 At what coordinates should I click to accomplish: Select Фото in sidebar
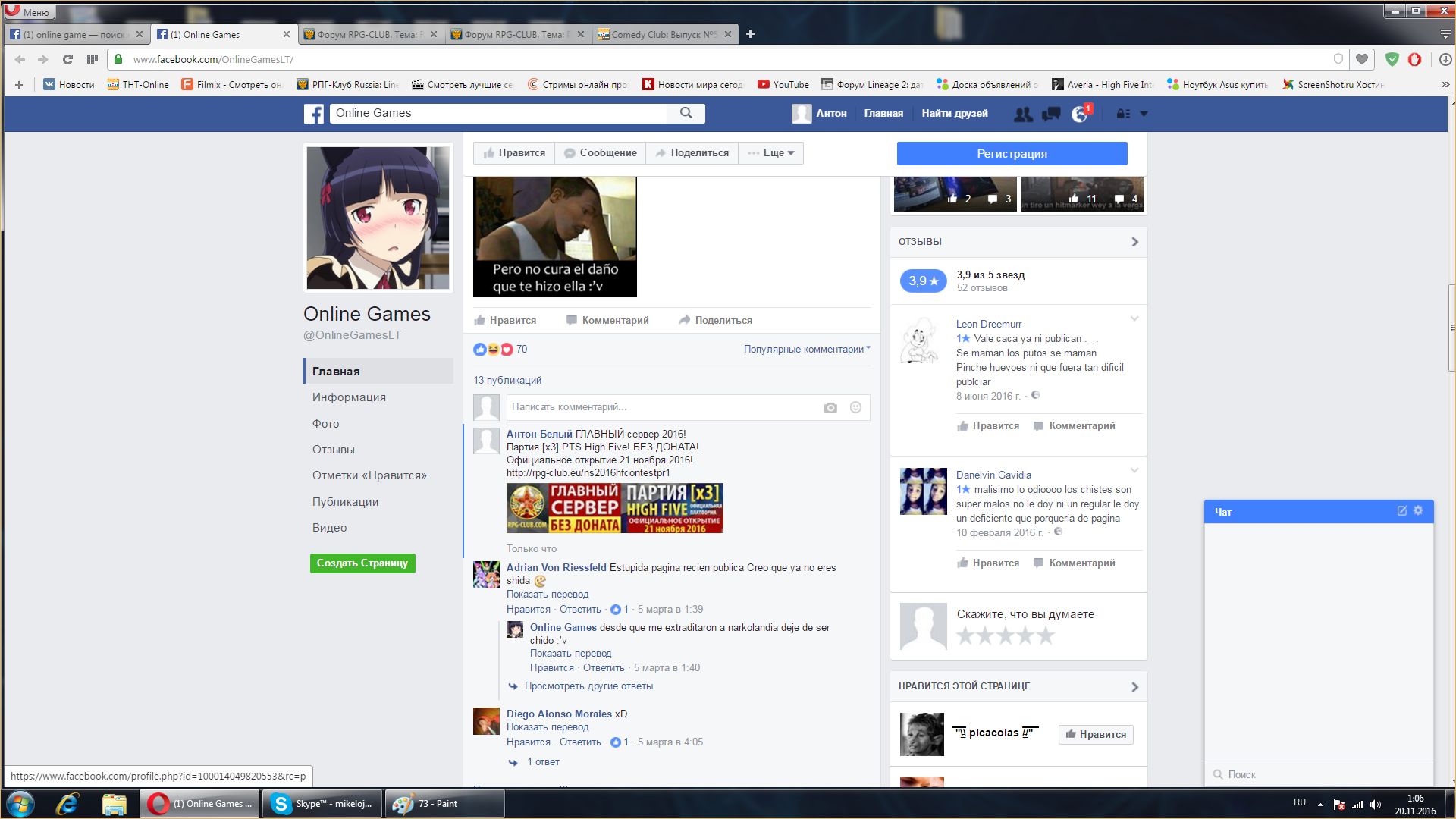(326, 424)
